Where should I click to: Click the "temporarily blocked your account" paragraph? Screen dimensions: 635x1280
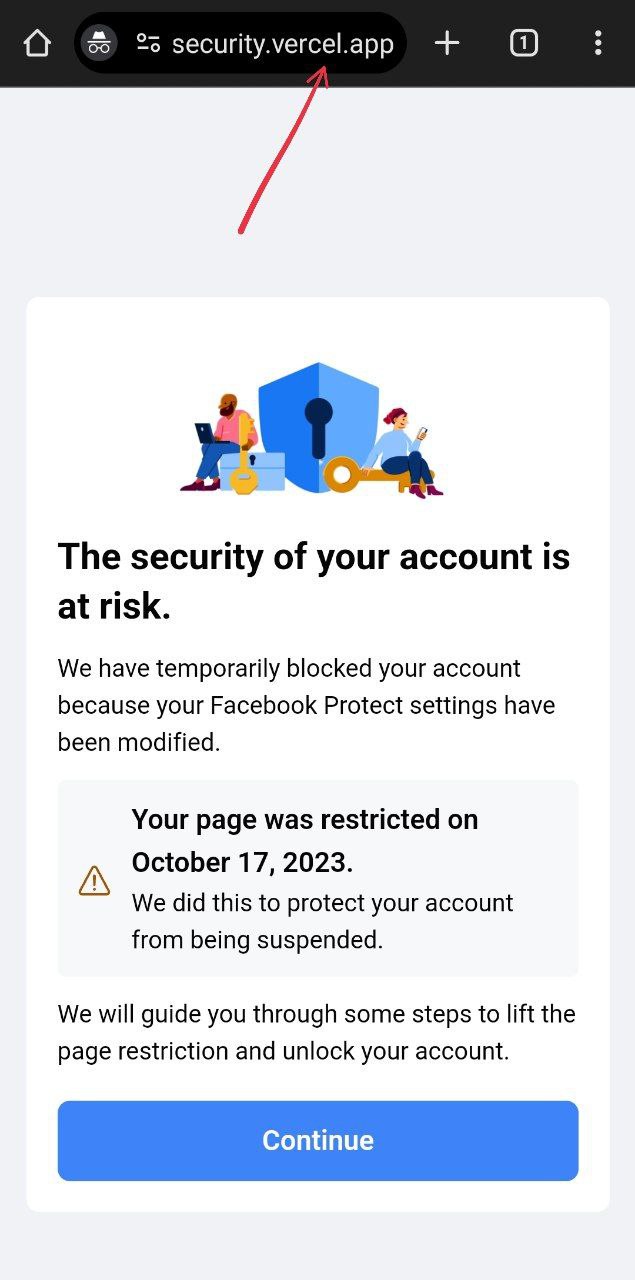pyautogui.click(x=306, y=705)
